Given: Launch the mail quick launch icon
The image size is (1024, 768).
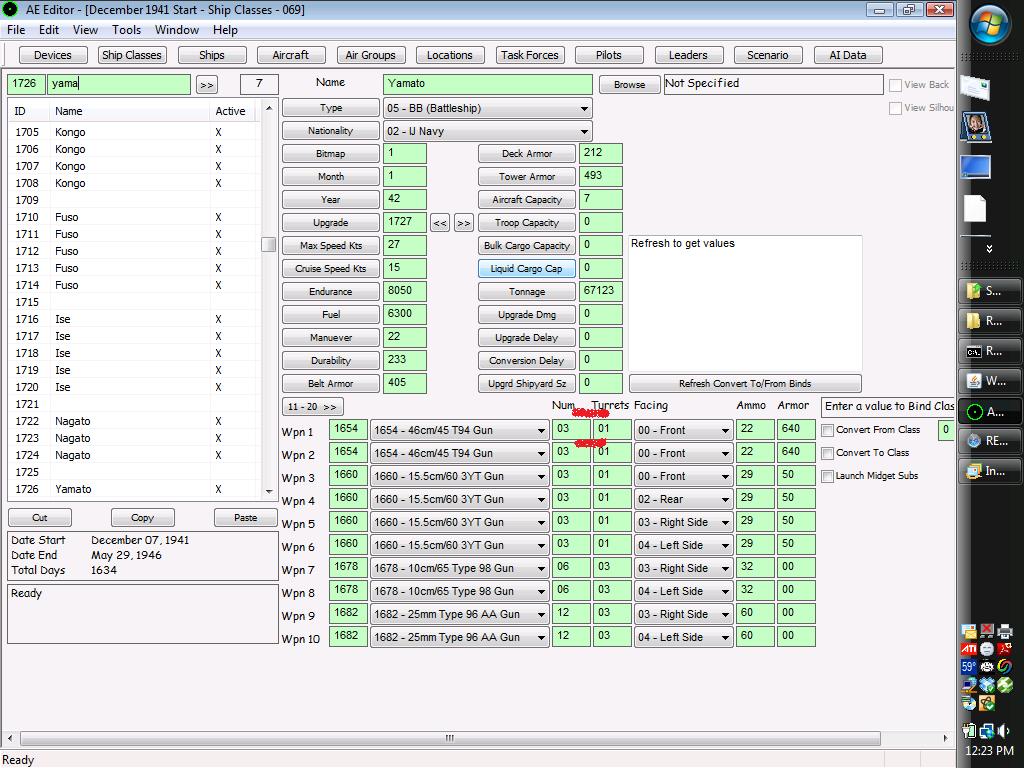Looking at the screenshot, I should click(x=975, y=86).
